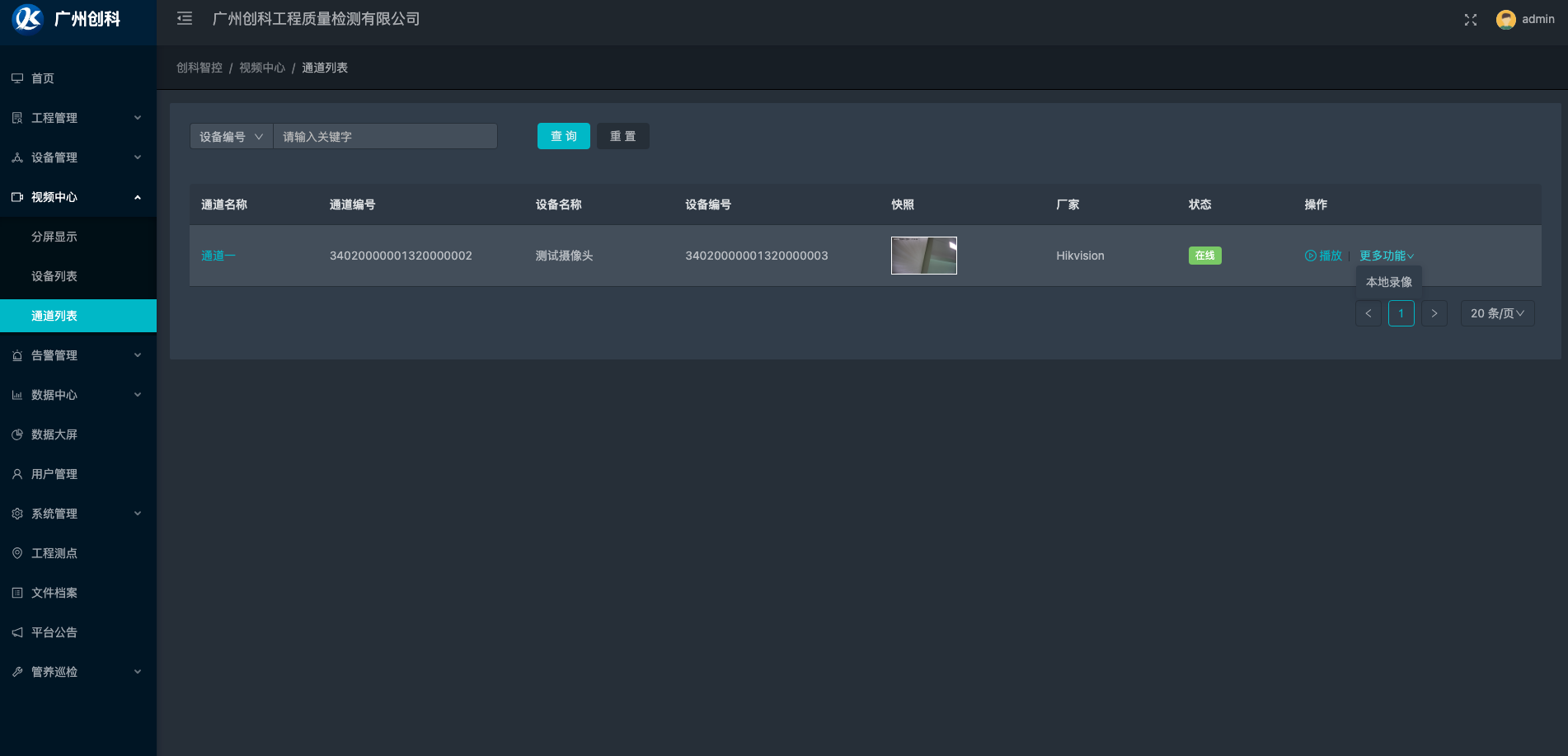This screenshot has height=756, width=1568.
Task: Play the 通道一 channel video
Action: pos(1323,256)
